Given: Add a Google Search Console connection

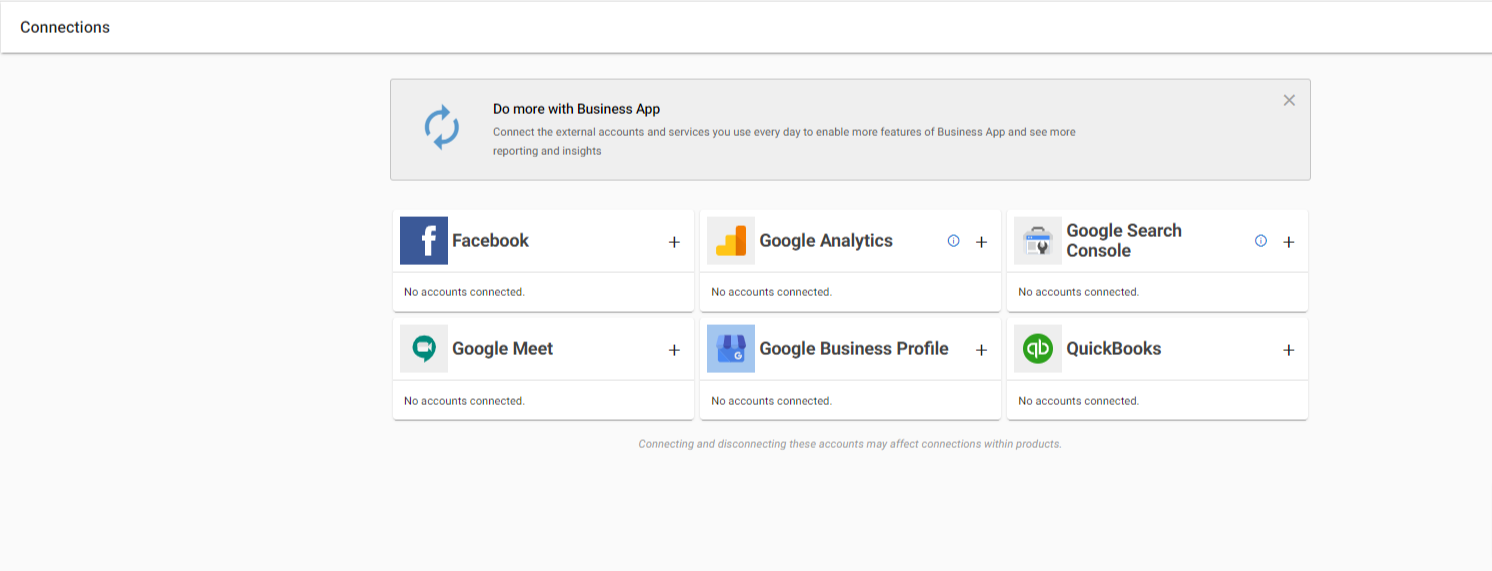Looking at the screenshot, I should pyautogui.click(x=1288, y=242).
